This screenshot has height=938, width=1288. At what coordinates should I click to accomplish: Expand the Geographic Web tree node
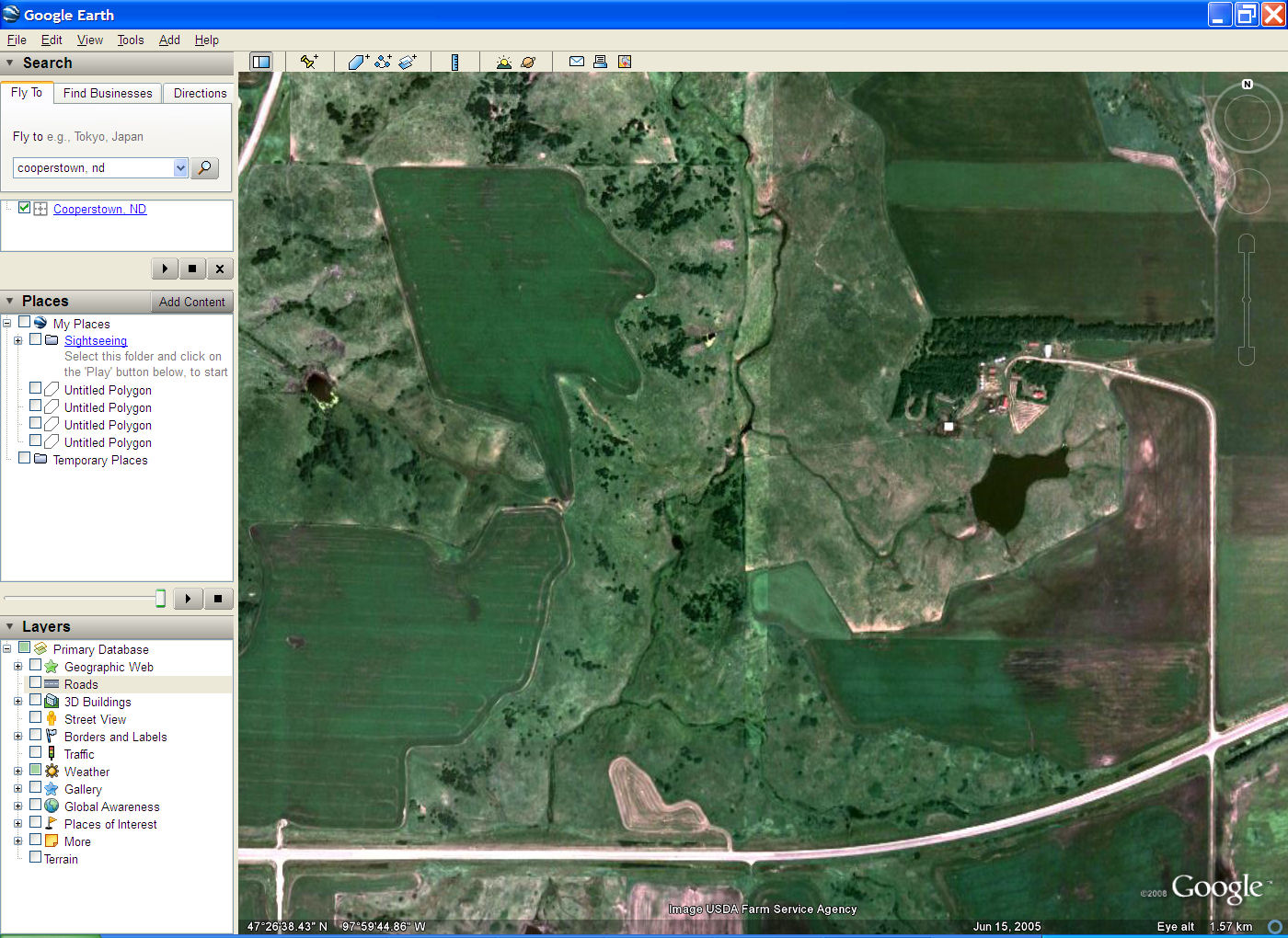(x=17, y=667)
